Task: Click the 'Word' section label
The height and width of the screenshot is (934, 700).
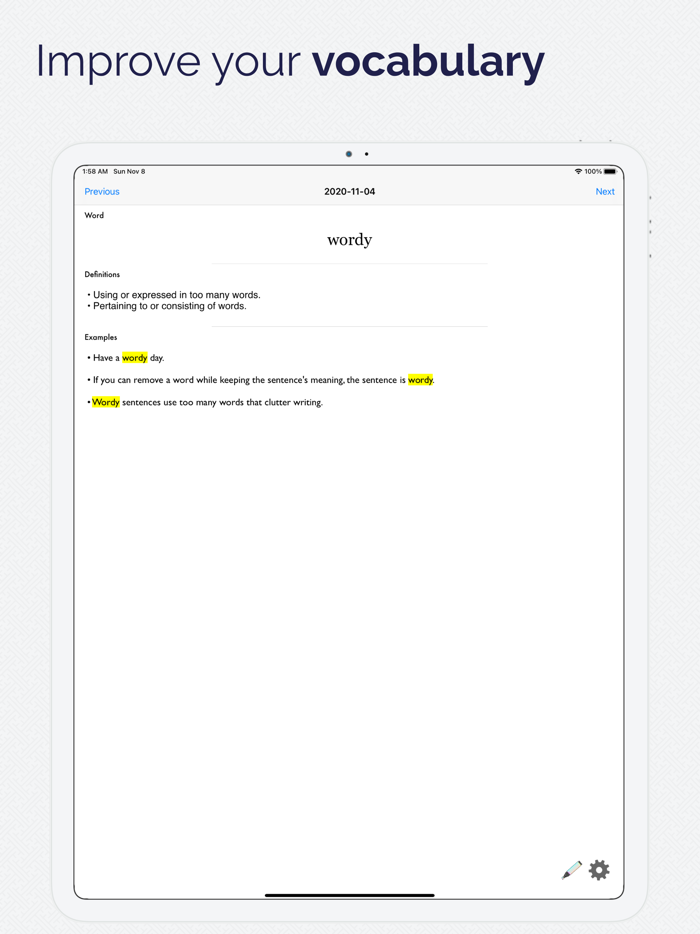Action: coord(94,216)
